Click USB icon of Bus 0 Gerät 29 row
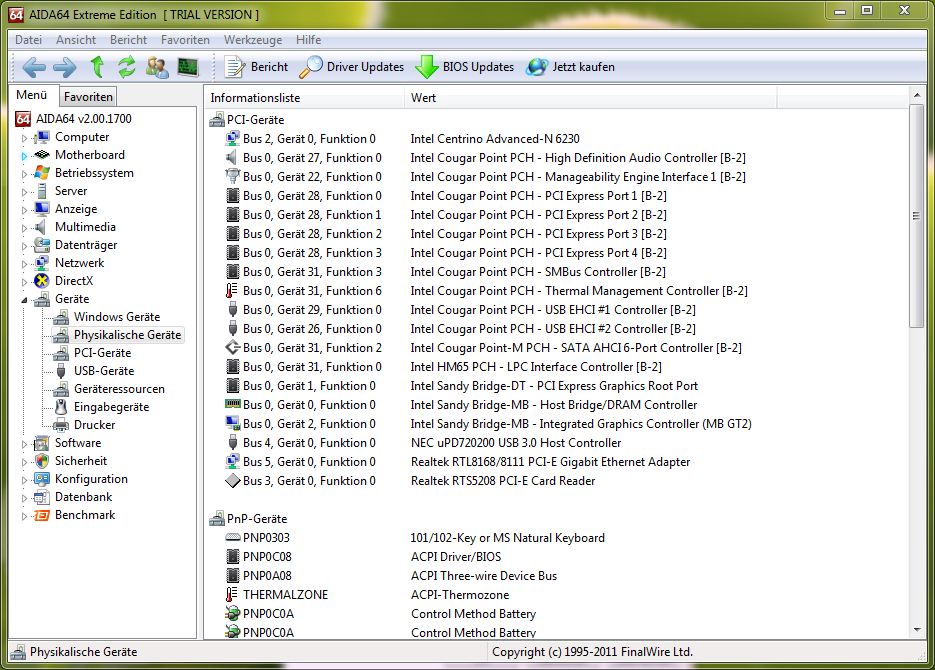 pos(233,310)
